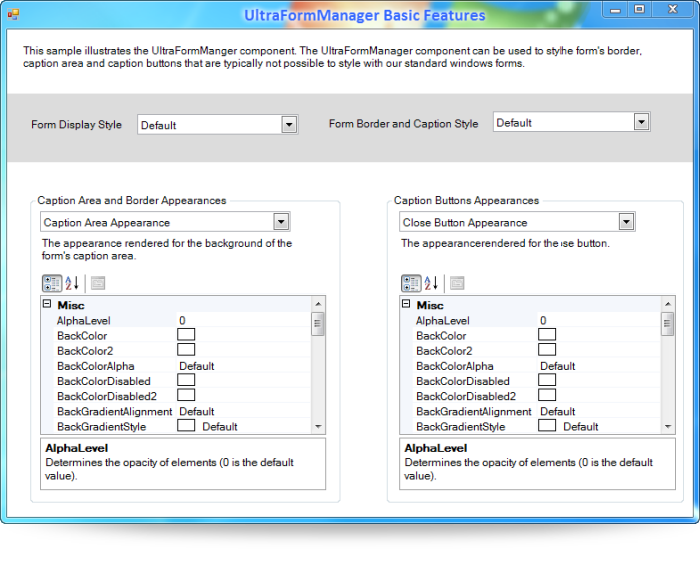Select BackColorDisabled2 swatch in right grid

[x=547, y=395]
